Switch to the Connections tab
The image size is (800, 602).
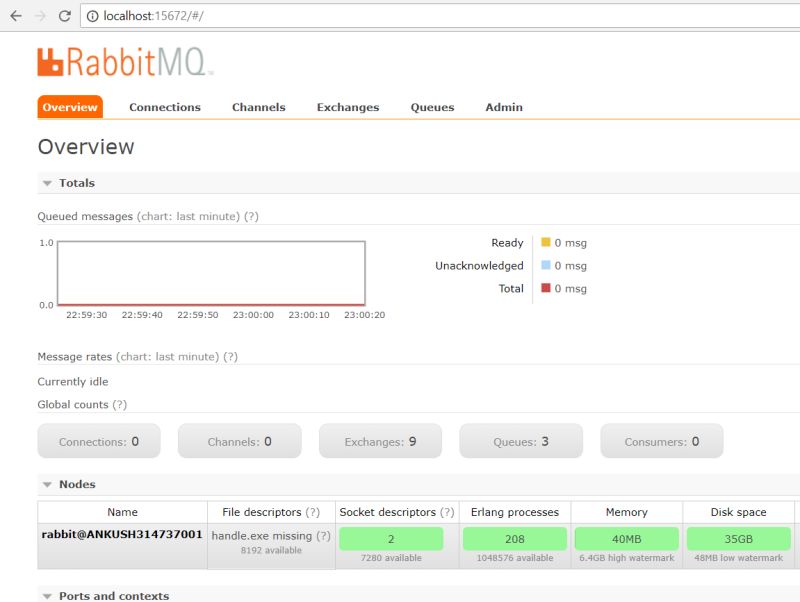[164, 107]
